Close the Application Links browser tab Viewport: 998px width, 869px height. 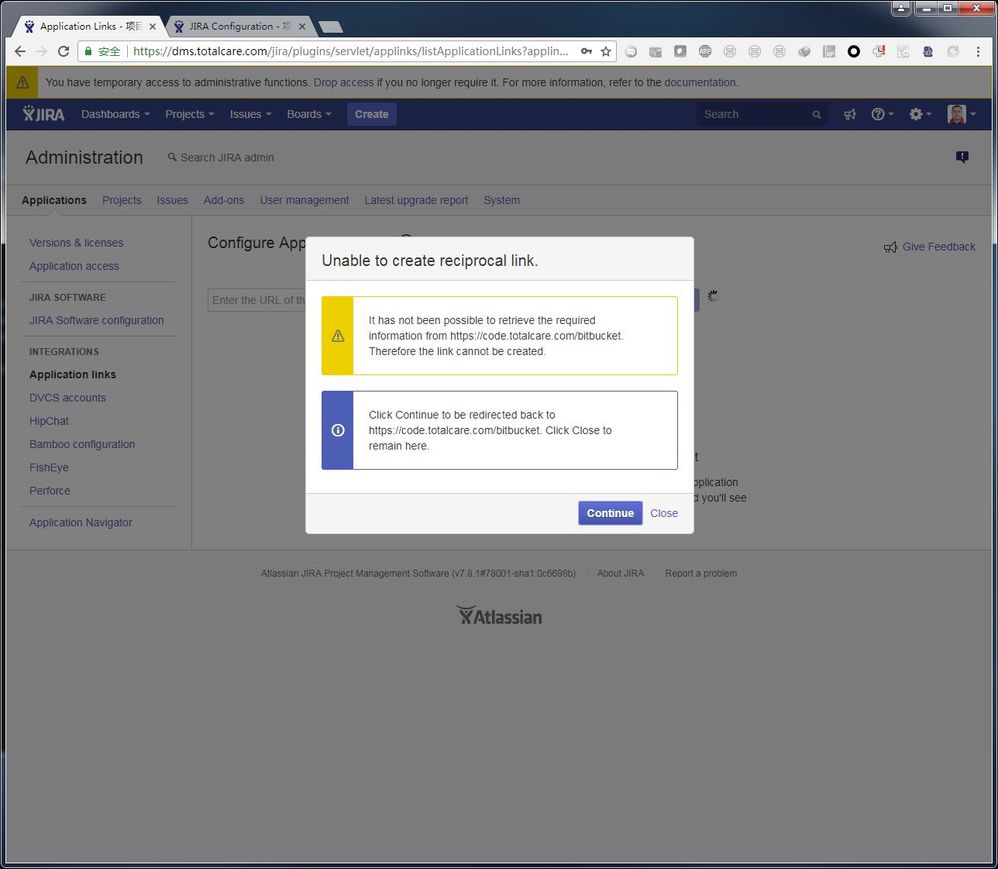(x=152, y=26)
